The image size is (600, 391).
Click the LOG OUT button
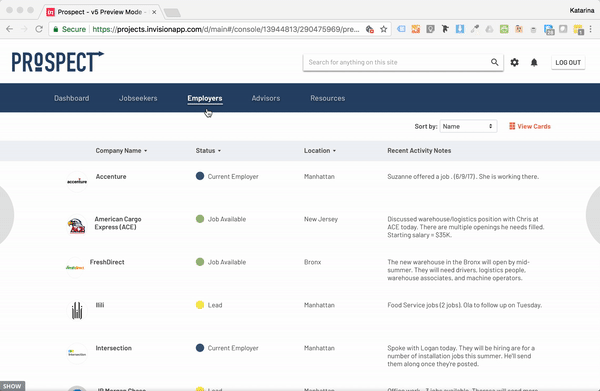[x=568, y=62]
